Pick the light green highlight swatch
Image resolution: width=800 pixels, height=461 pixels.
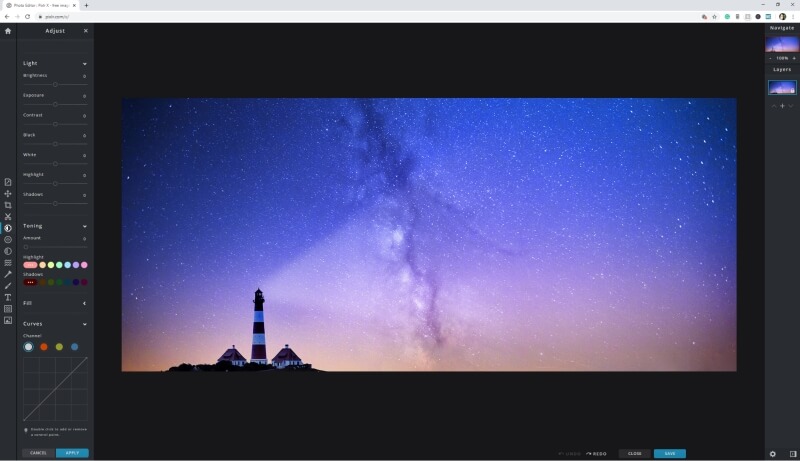(59, 265)
